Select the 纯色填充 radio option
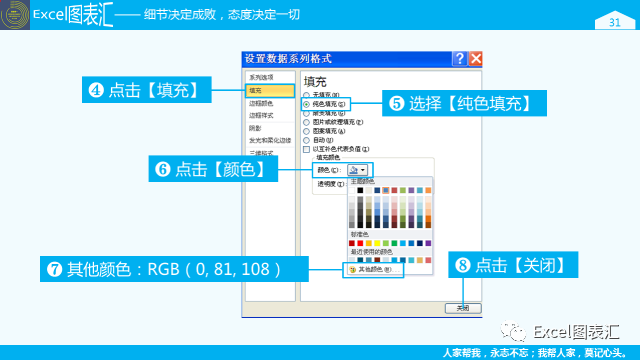This screenshot has width=640, height=360. click(x=306, y=104)
